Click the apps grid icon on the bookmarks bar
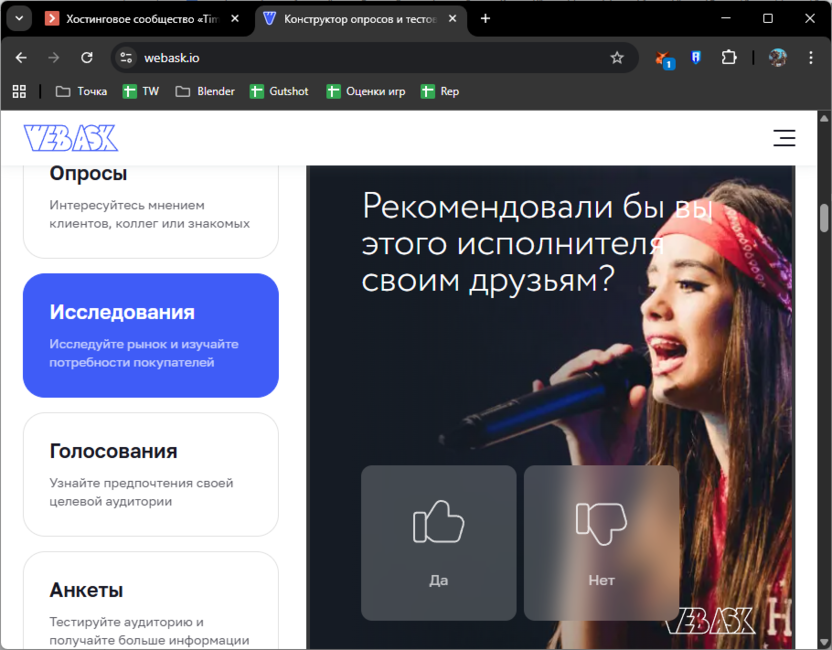This screenshot has width=832, height=650. point(18,91)
